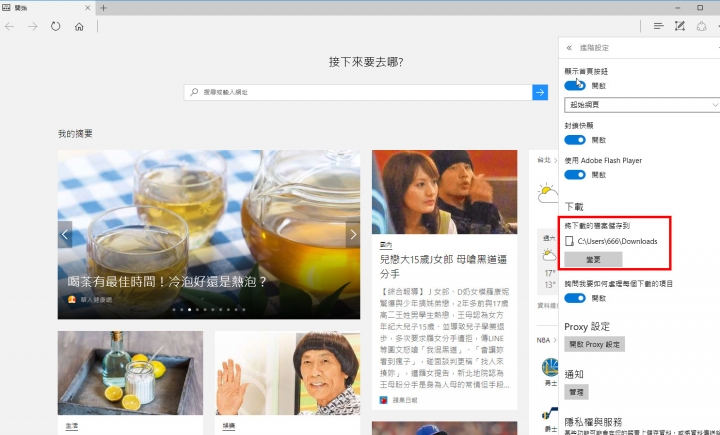
Task: Open the tea brewing headline article
Action: 166,282
